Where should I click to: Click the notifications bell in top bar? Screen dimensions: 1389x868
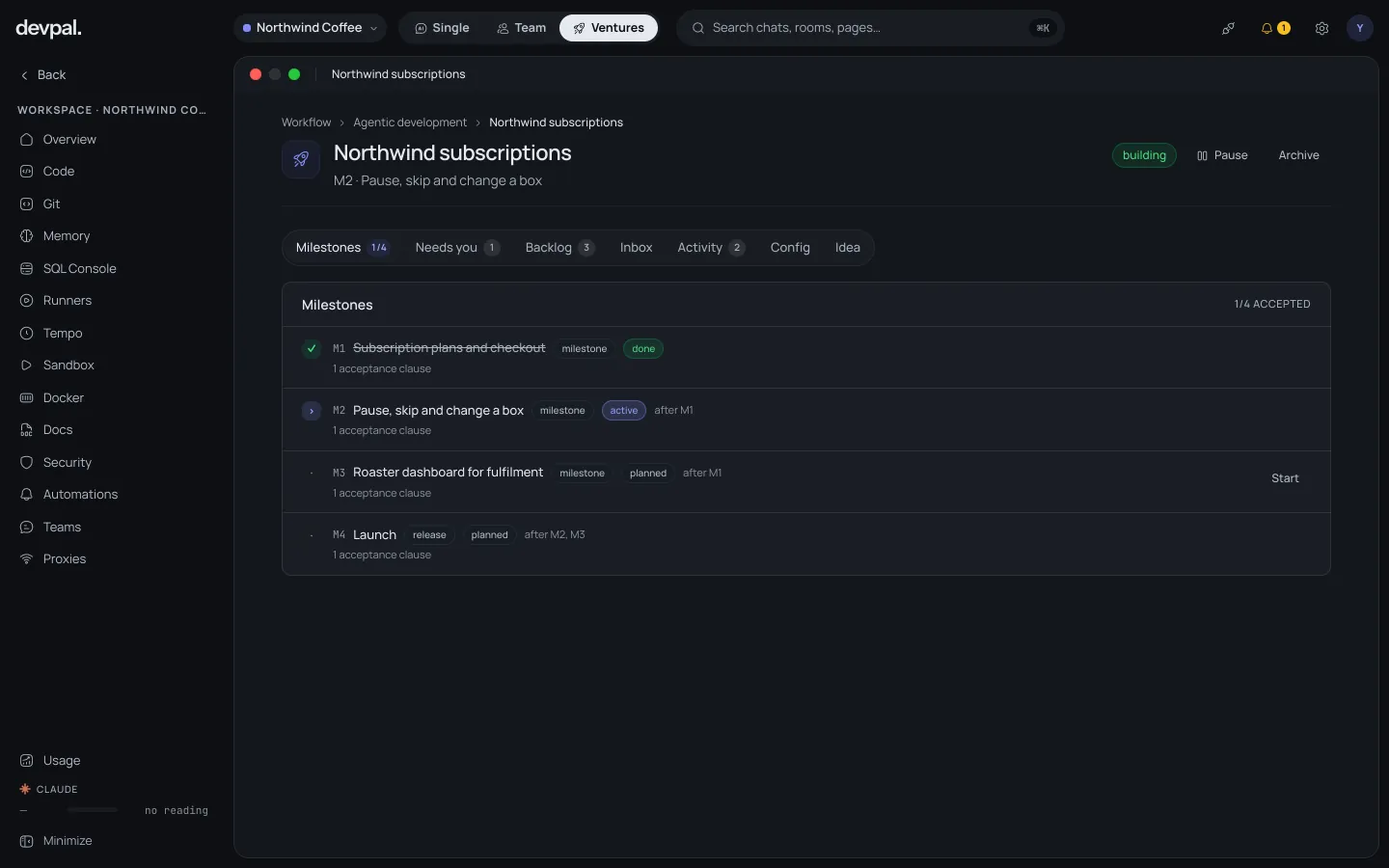(1267, 29)
